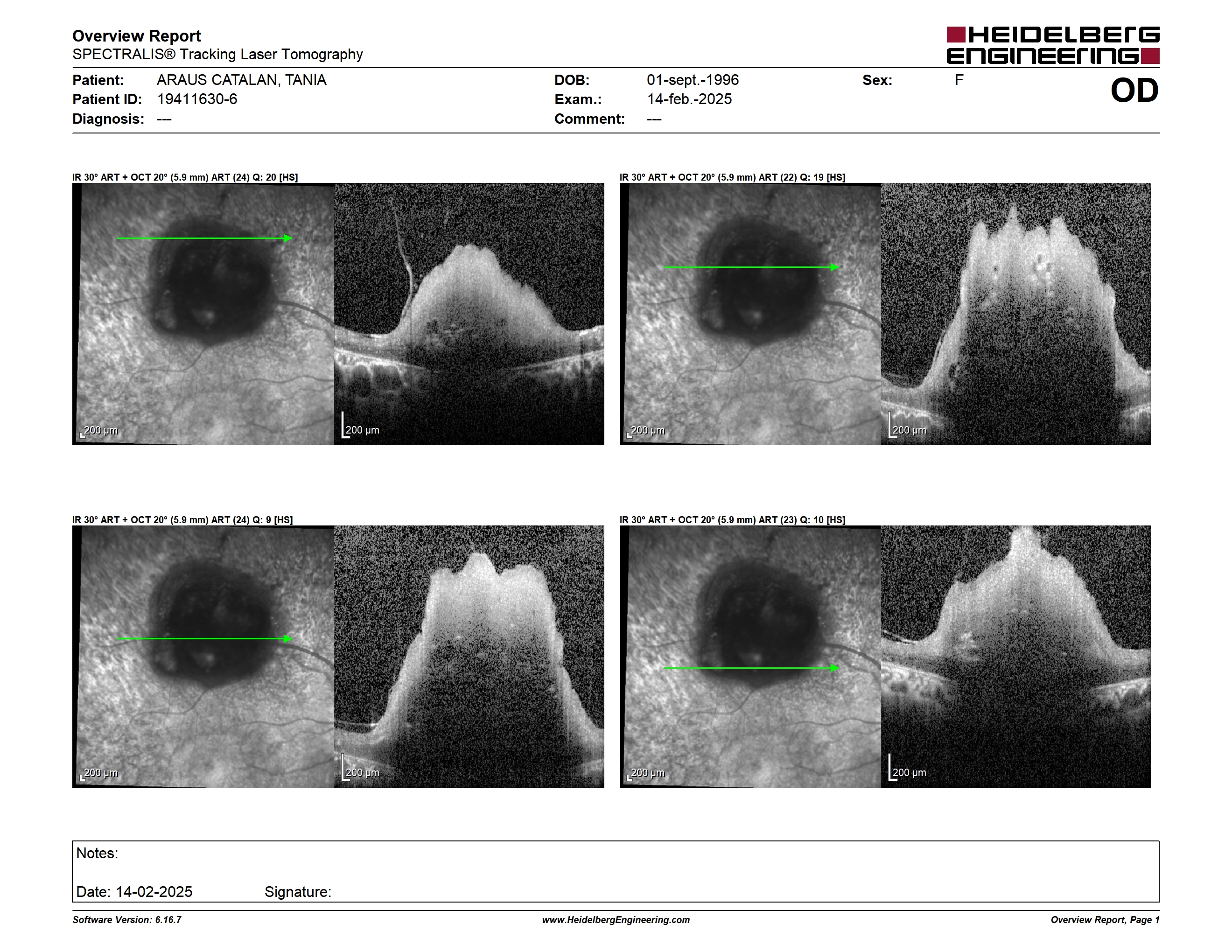Click the Sex value F
This screenshot has height=952, width=1232.
[959, 80]
